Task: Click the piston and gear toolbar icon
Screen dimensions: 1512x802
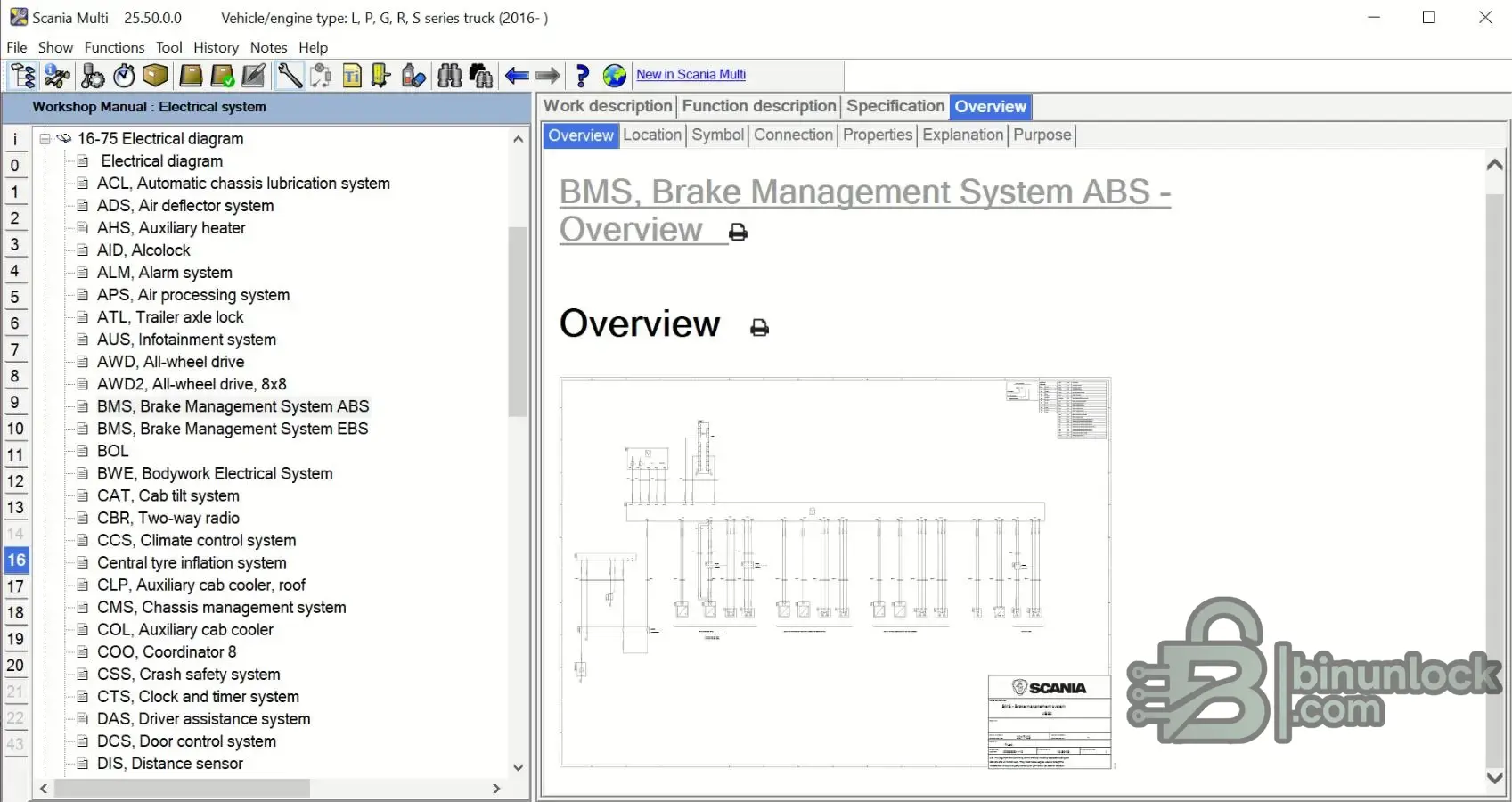Action: [x=93, y=76]
